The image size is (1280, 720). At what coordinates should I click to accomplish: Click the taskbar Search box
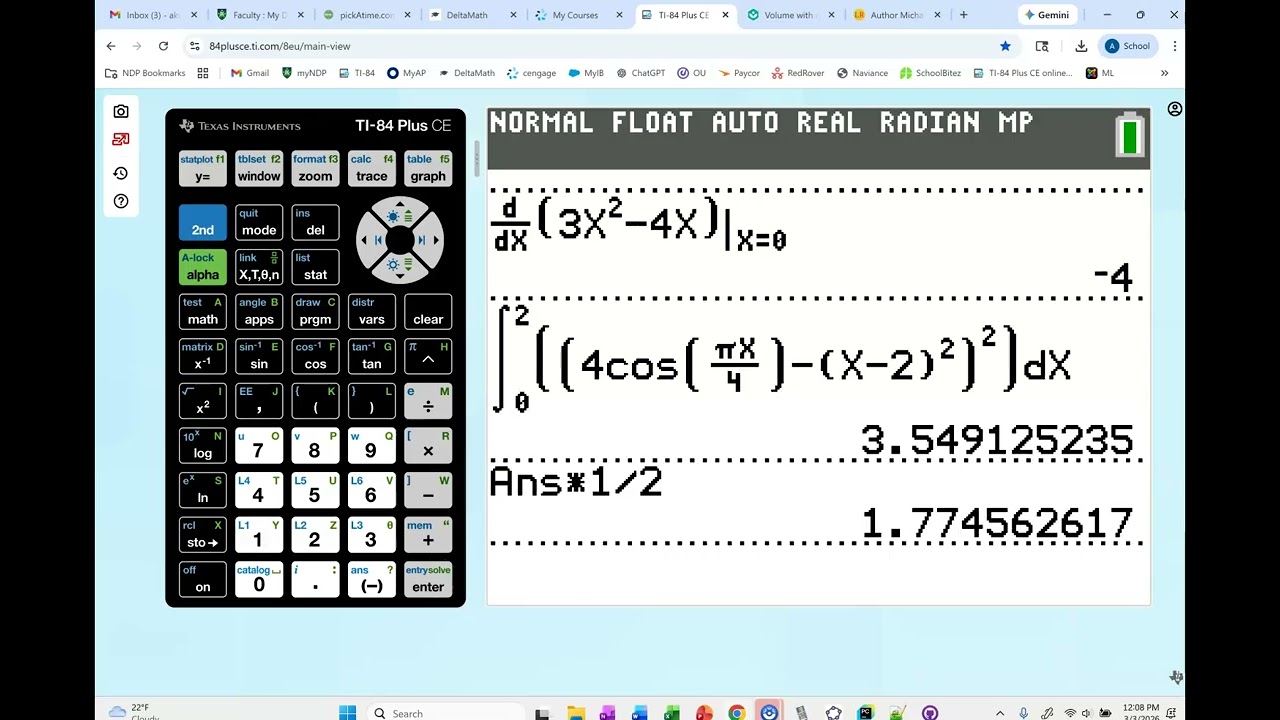[x=445, y=713]
